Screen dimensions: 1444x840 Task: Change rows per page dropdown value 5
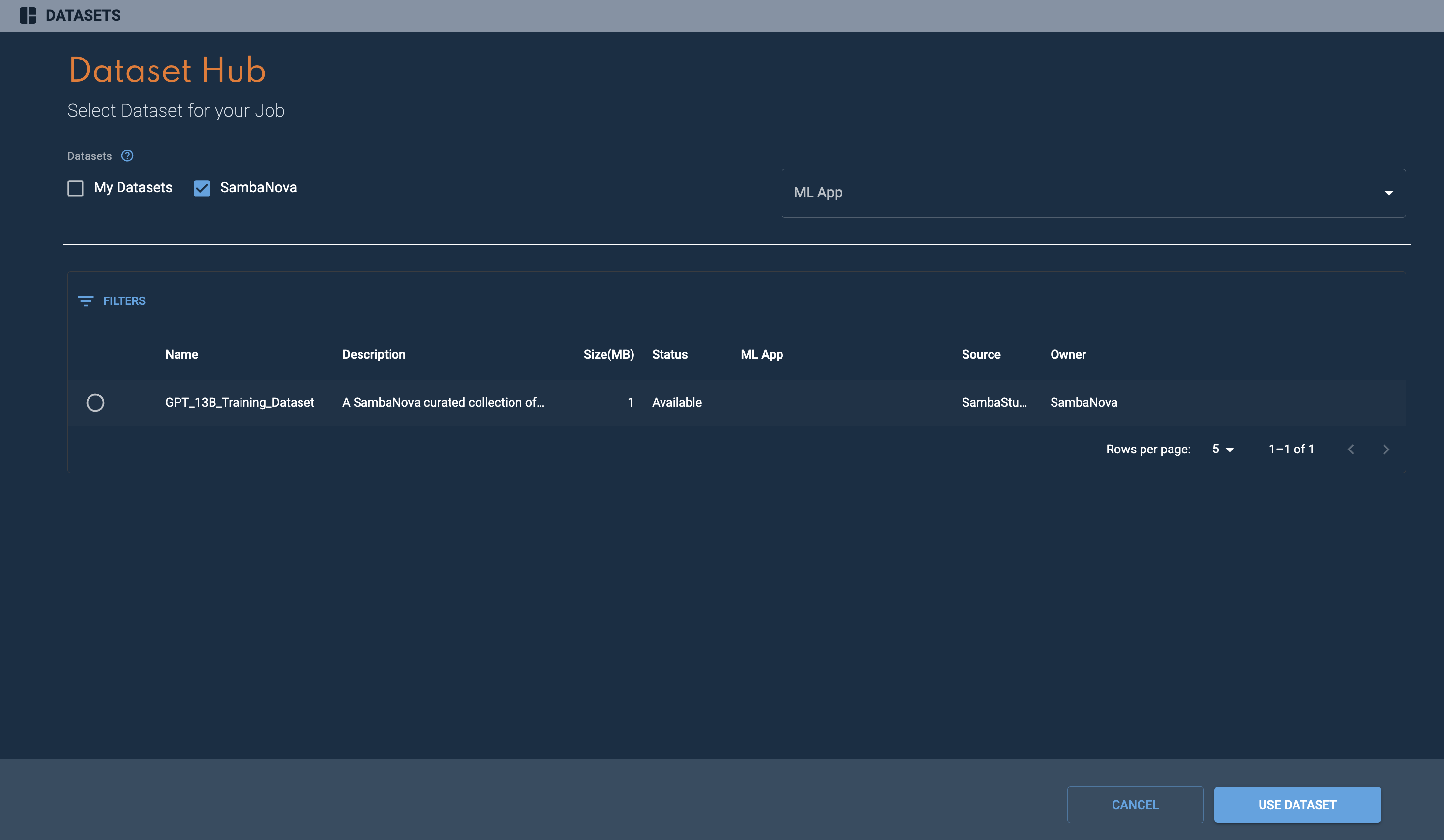tap(1223, 449)
